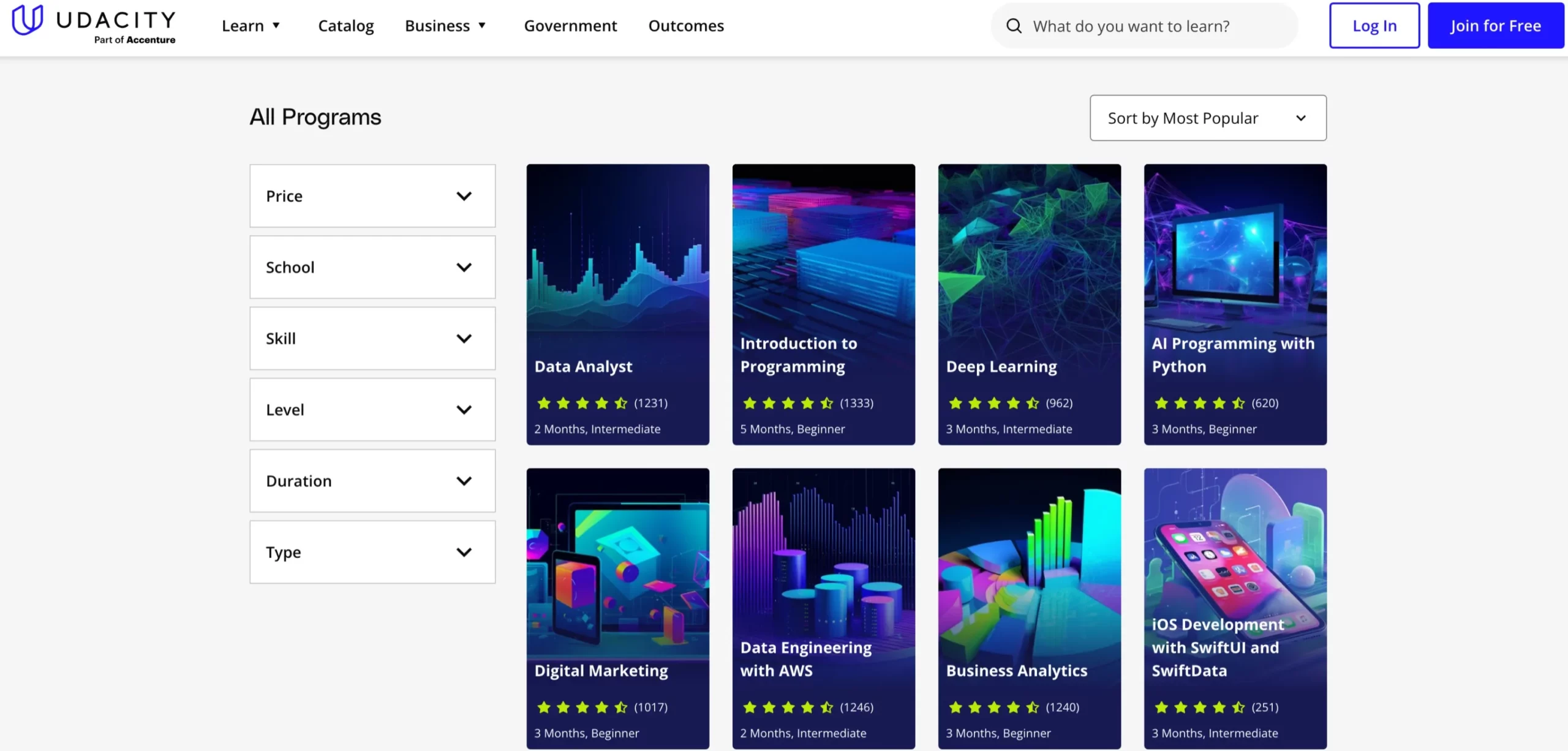The image size is (1568, 751).
Task: Click the (620) review count
Action: point(1265,403)
